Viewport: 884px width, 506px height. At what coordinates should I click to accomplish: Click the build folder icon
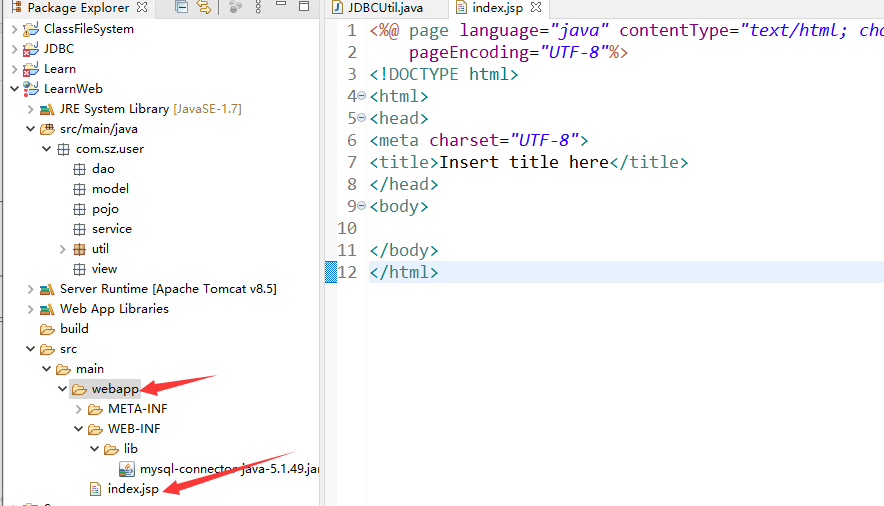click(47, 329)
